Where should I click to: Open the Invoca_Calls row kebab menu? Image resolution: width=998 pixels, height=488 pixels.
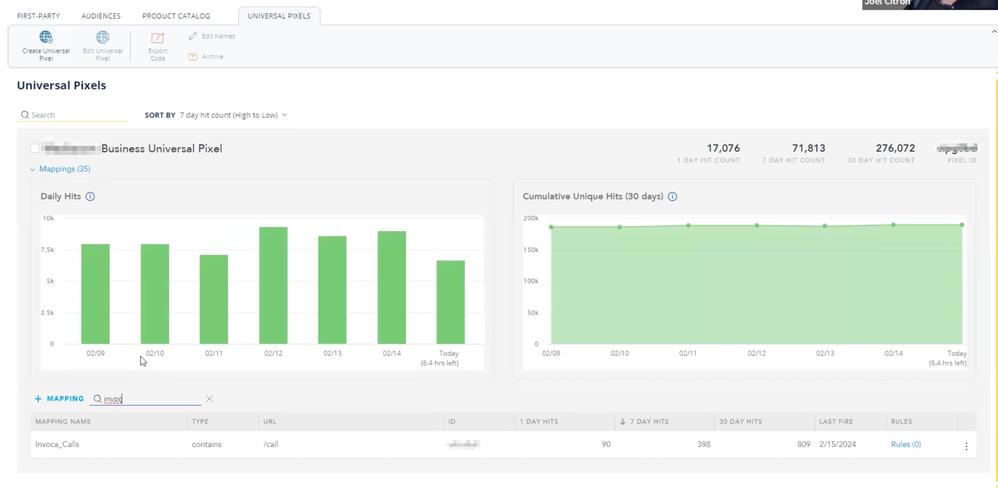(966, 446)
